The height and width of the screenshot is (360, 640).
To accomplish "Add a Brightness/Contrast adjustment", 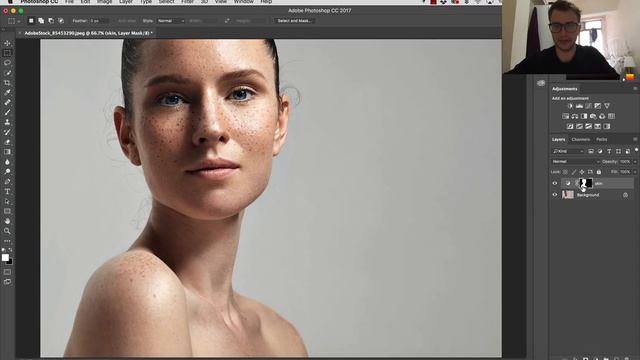I will tap(570, 106).
